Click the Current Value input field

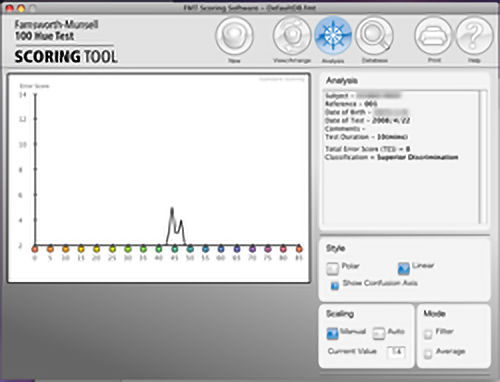[x=396, y=352]
